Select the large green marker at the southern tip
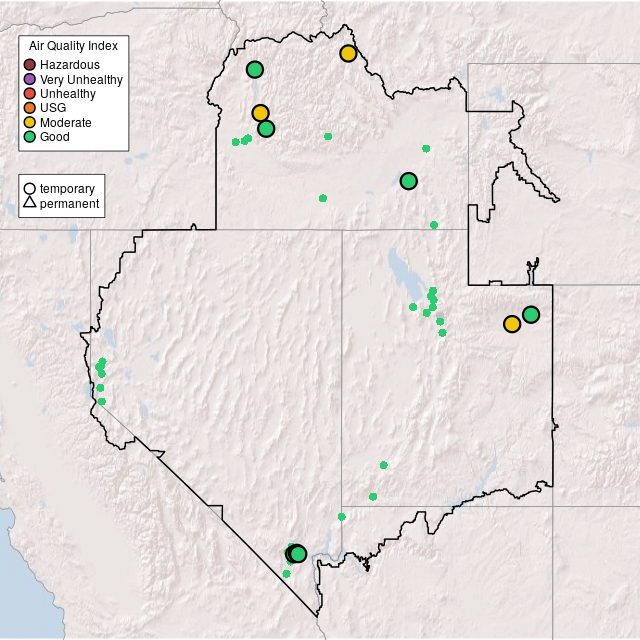This screenshot has height=640, width=640. click(x=298, y=554)
